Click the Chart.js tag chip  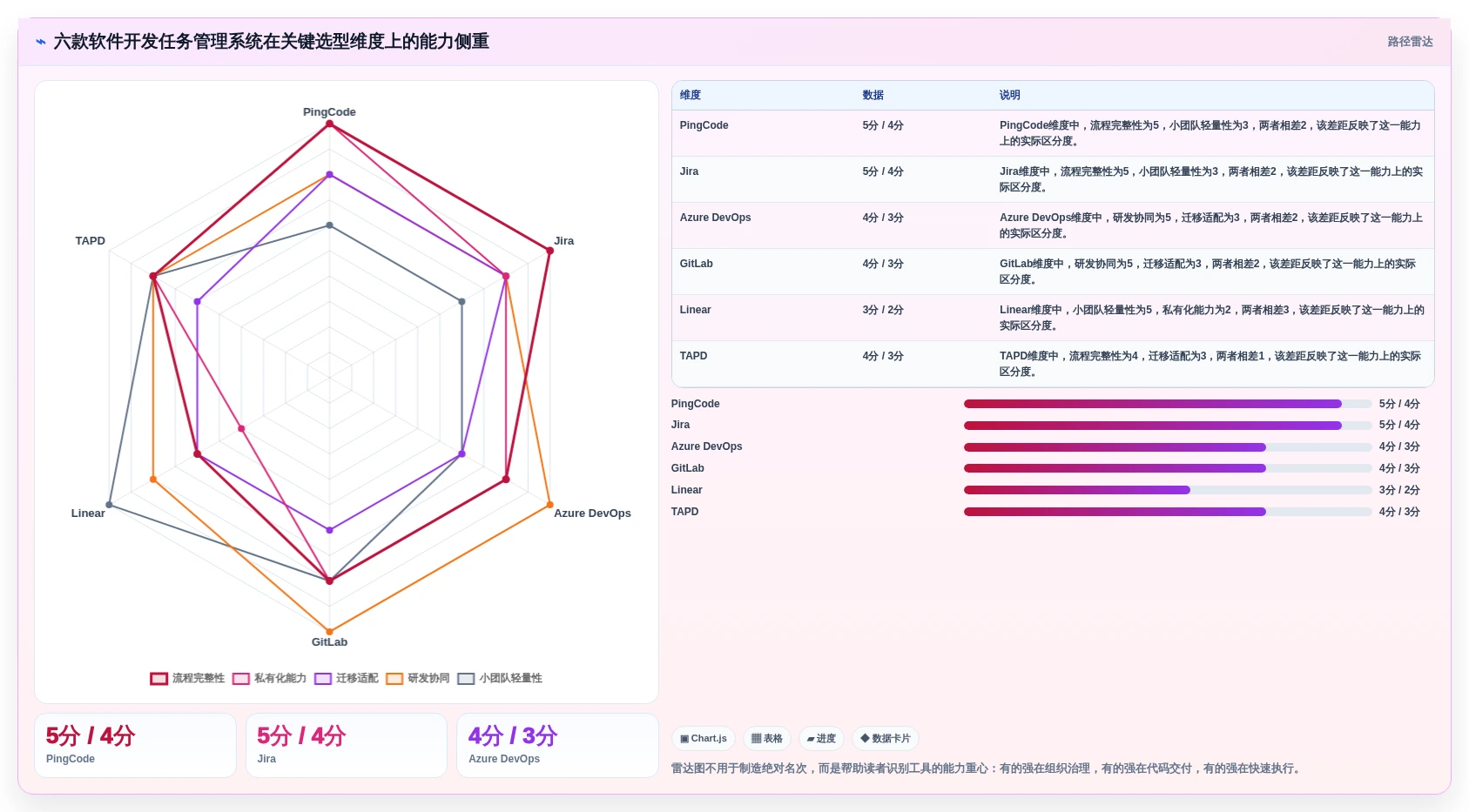point(704,738)
